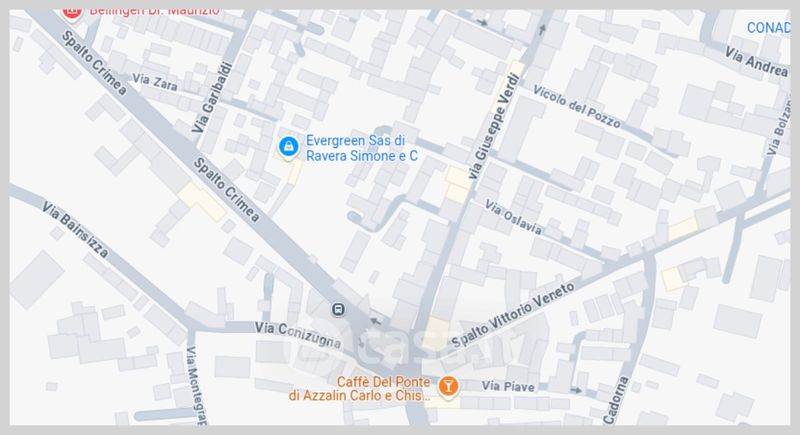Click the Evergreen Sas blue lock marker
800x435 pixels.
(288, 147)
